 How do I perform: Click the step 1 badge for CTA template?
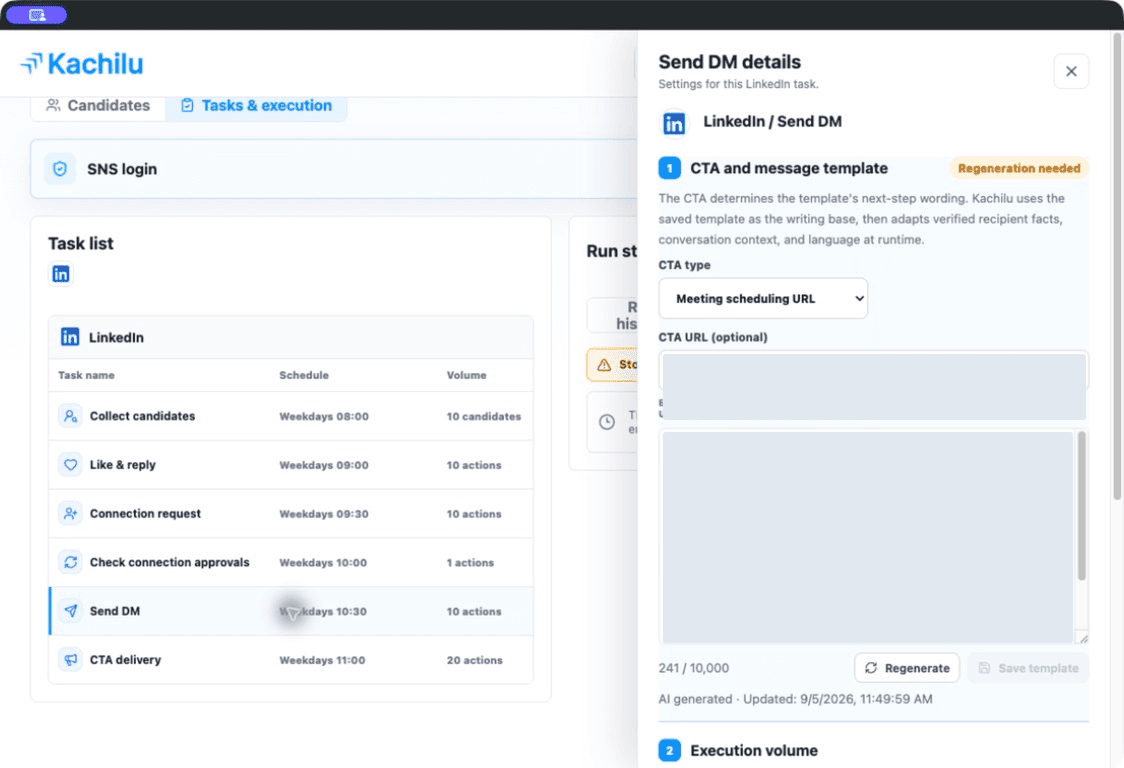670,169
